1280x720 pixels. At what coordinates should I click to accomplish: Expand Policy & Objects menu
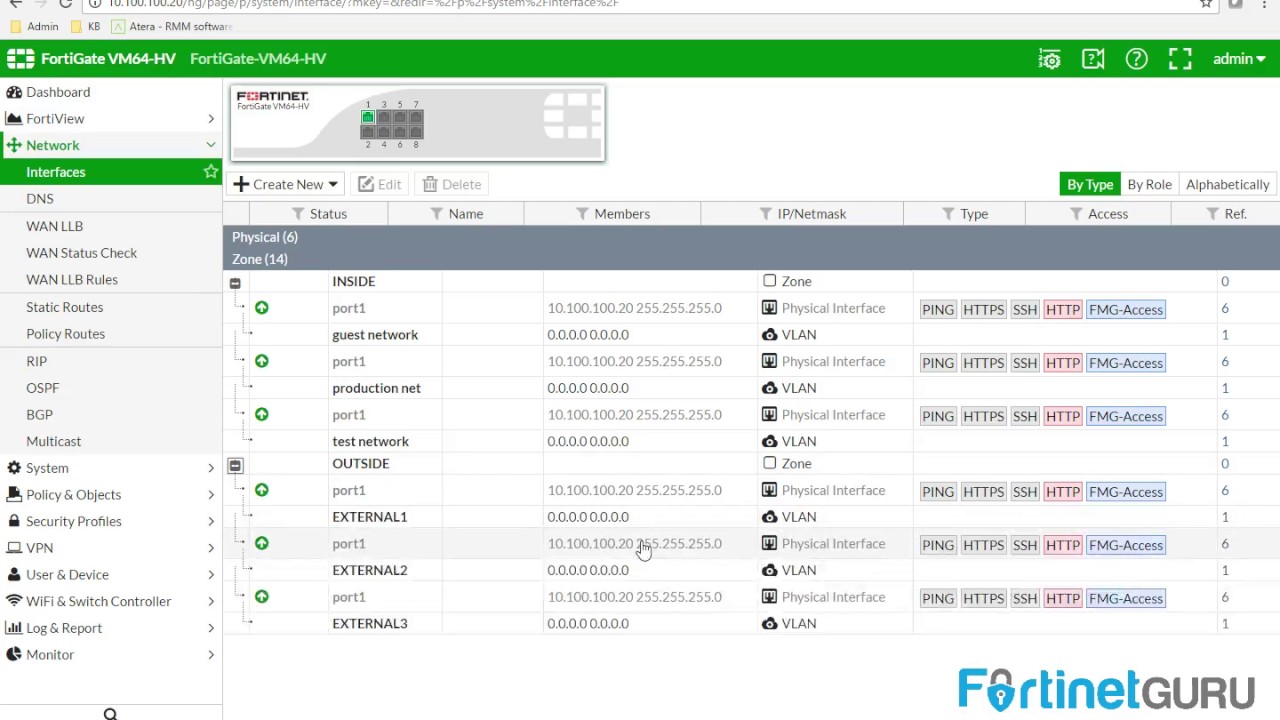coord(110,495)
